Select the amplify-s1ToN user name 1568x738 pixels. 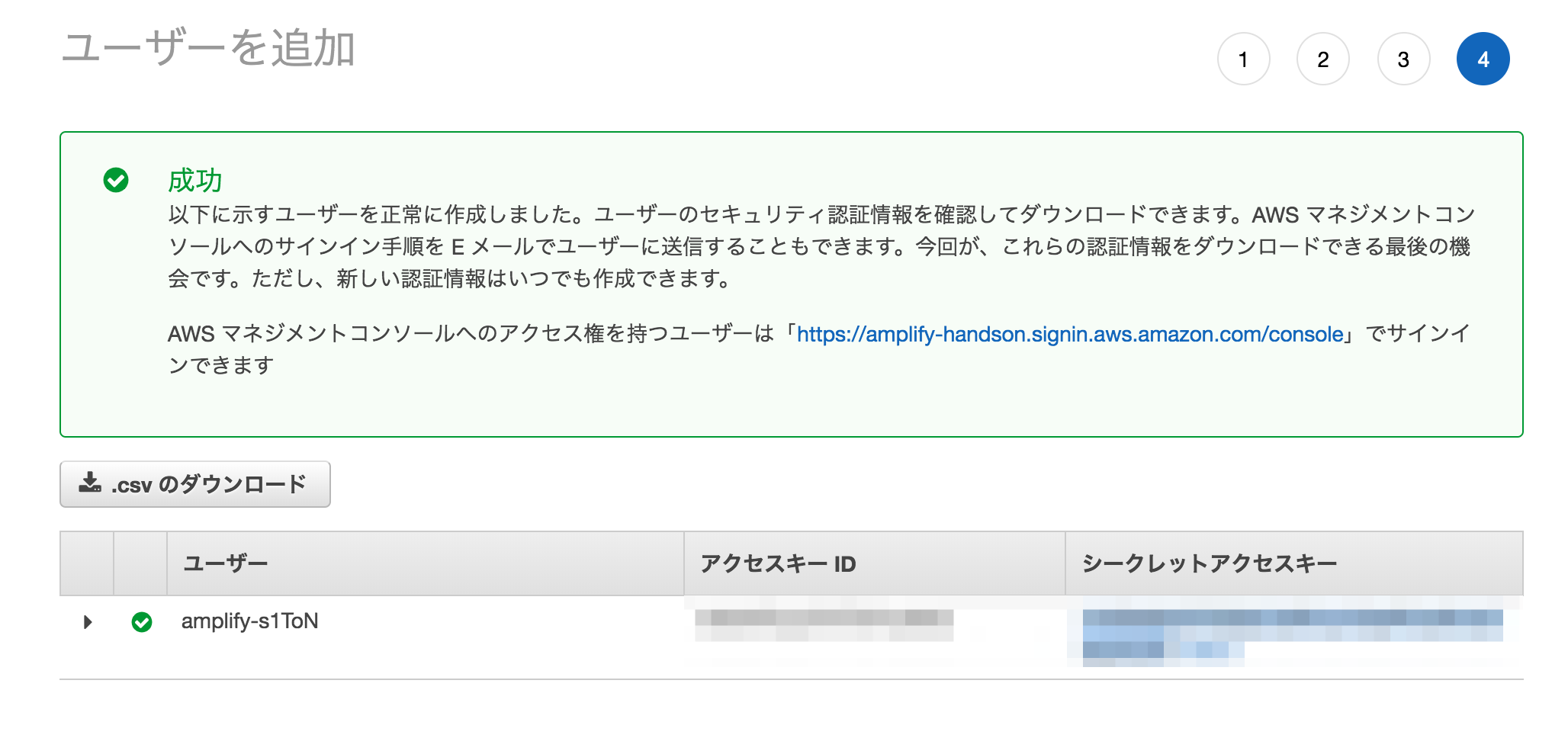click(x=249, y=621)
